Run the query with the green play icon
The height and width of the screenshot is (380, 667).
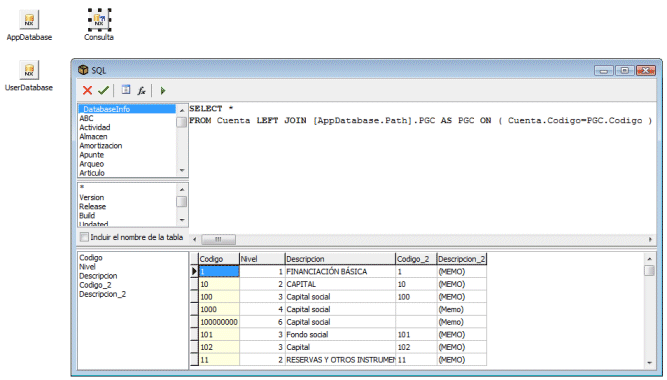pos(162,90)
